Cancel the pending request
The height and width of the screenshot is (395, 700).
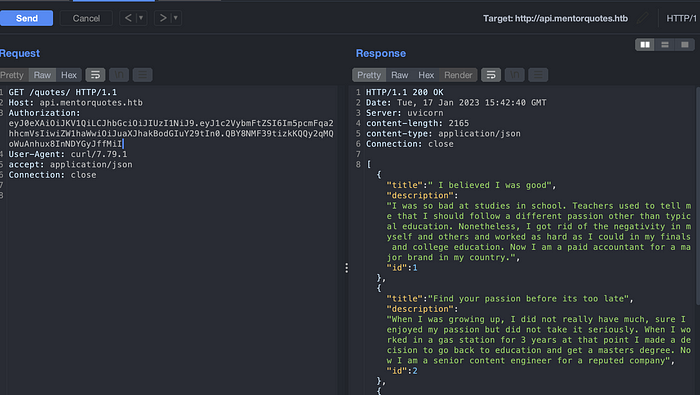86,18
